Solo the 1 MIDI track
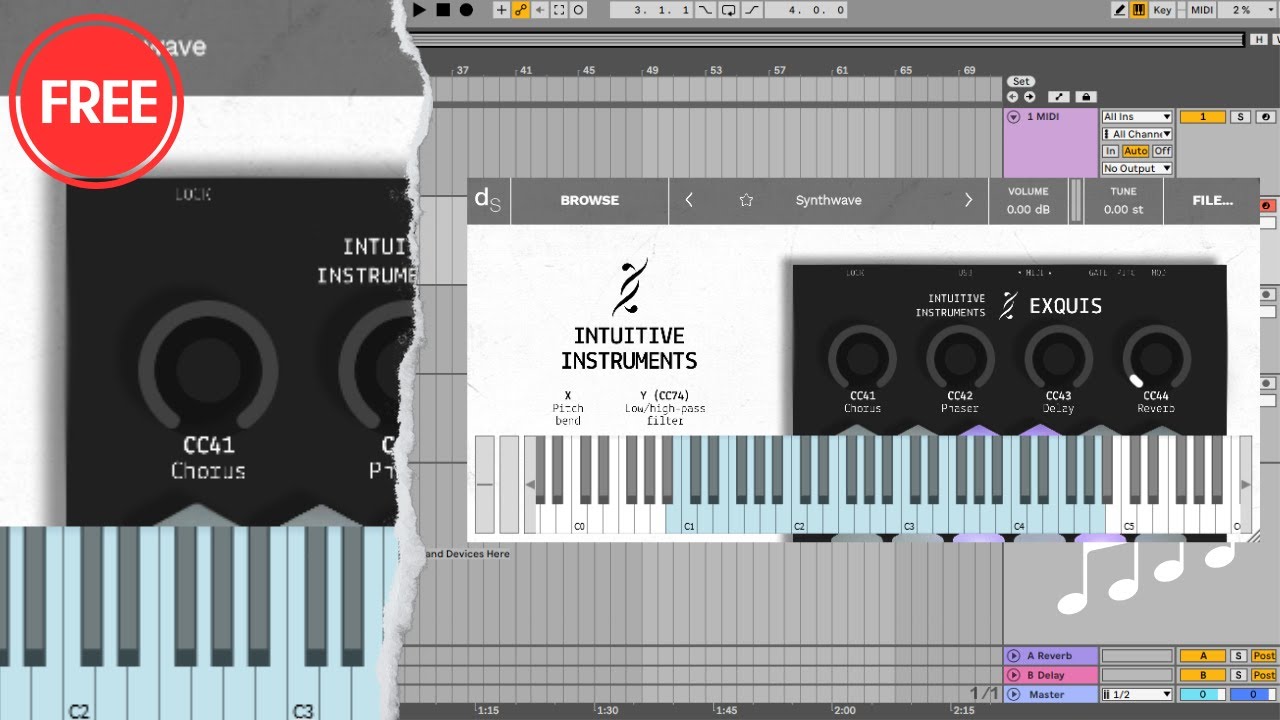Image resolution: width=1280 pixels, height=720 pixels. (1240, 117)
